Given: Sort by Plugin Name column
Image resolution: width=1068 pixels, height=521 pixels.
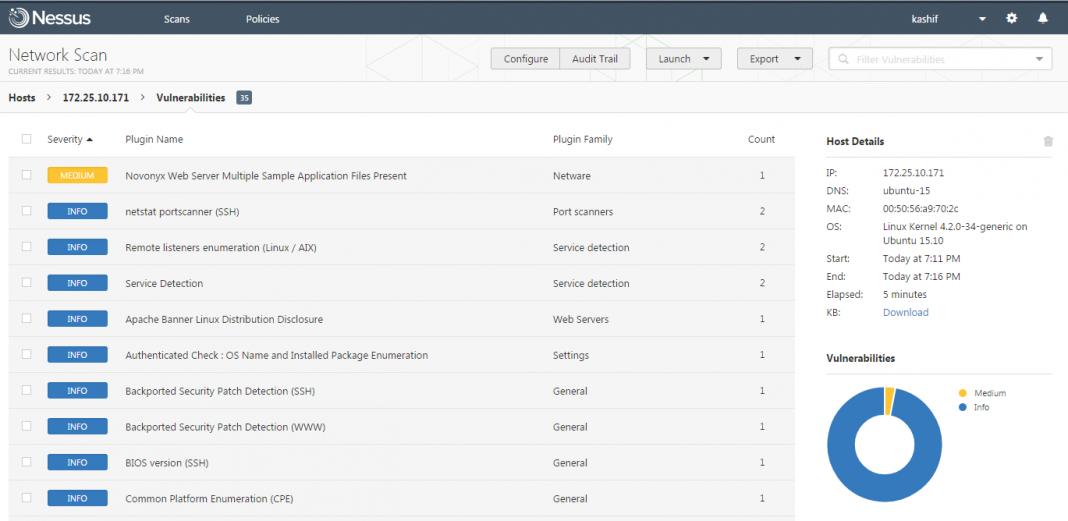Looking at the screenshot, I should [154, 140].
